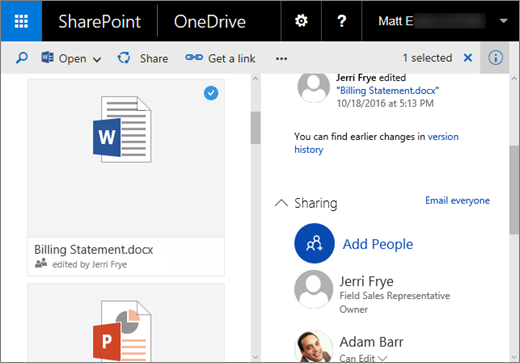This screenshot has width=520, height=363.
Task: Click the 10/18/2016 at 5:13 PM timestamp
Action: click(x=385, y=103)
